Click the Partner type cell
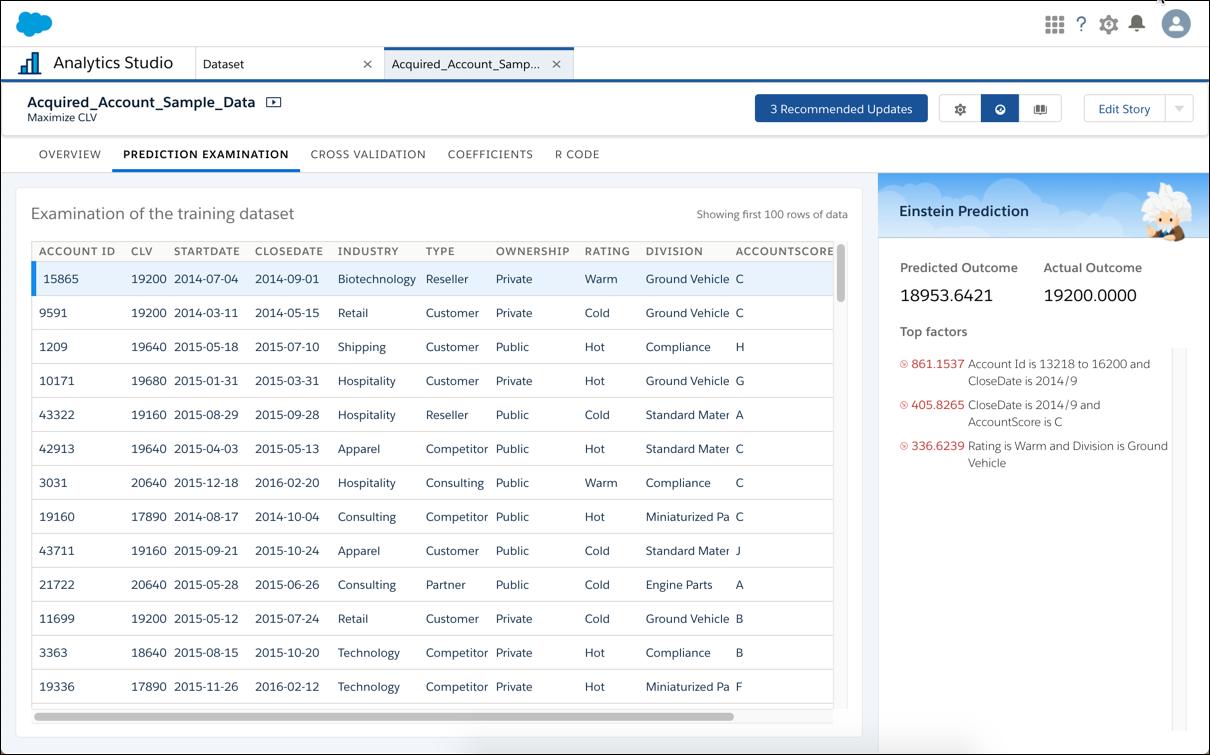This screenshot has height=755, width=1210. pyautogui.click(x=445, y=585)
